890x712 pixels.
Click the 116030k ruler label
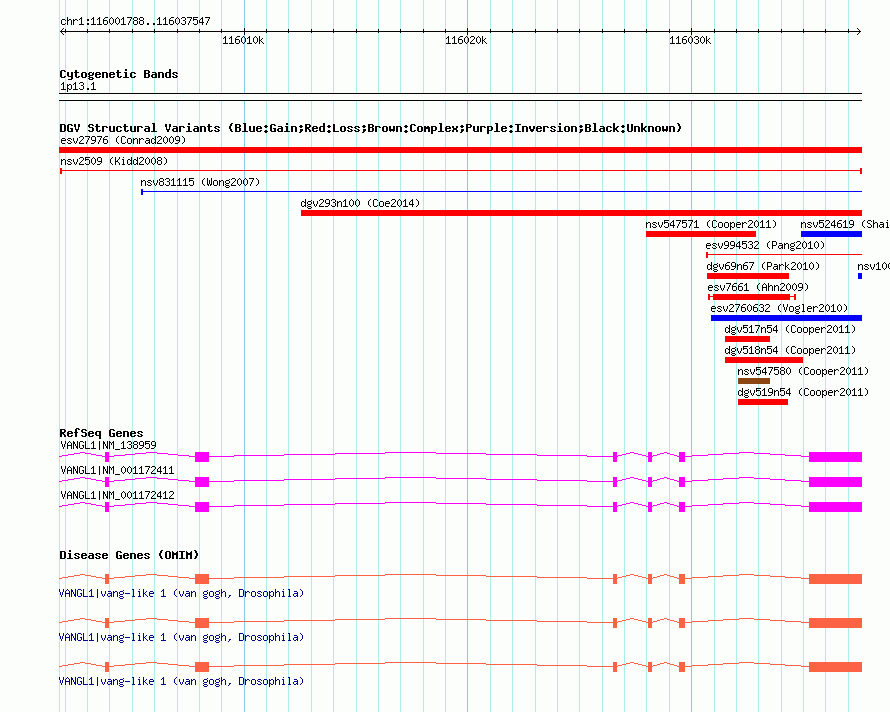pos(690,40)
